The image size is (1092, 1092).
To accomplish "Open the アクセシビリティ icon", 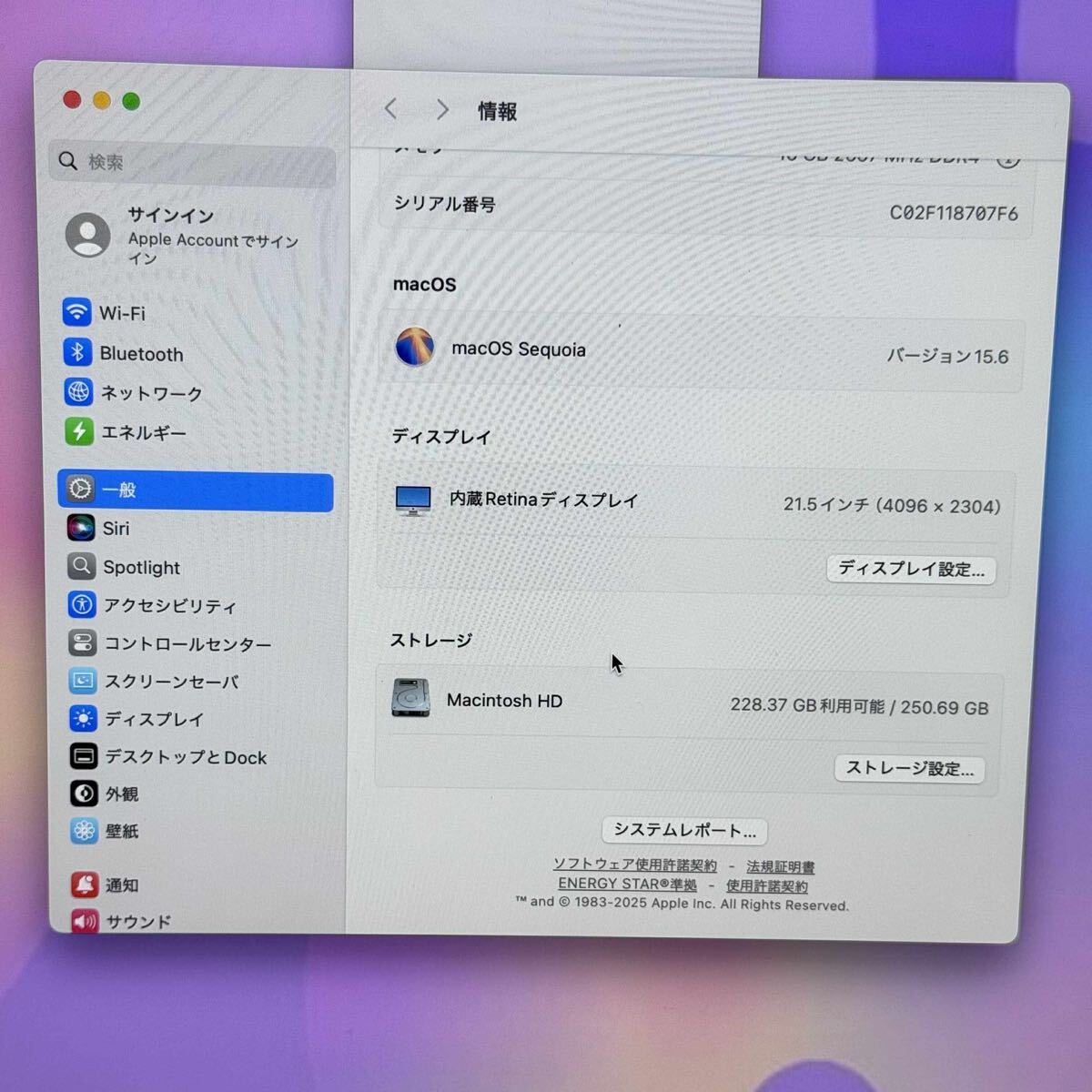I will click(x=82, y=604).
